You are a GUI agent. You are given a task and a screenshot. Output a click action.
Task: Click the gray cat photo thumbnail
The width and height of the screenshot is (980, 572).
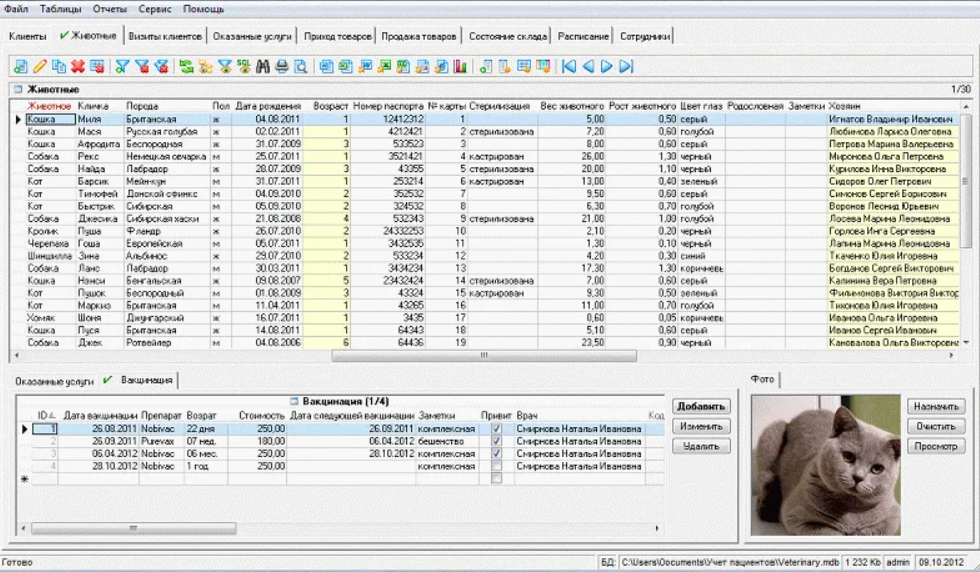click(x=826, y=464)
